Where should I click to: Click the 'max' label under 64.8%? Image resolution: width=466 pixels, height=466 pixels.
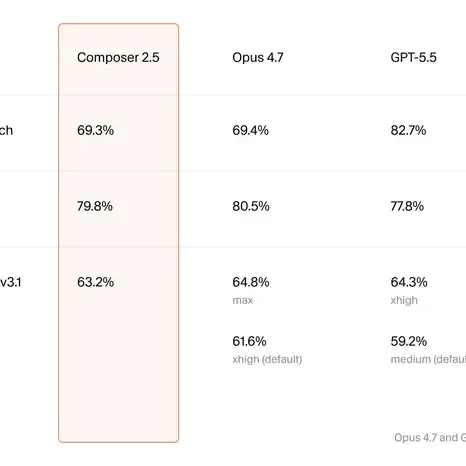pyautogui.click(x=243, y=300)
